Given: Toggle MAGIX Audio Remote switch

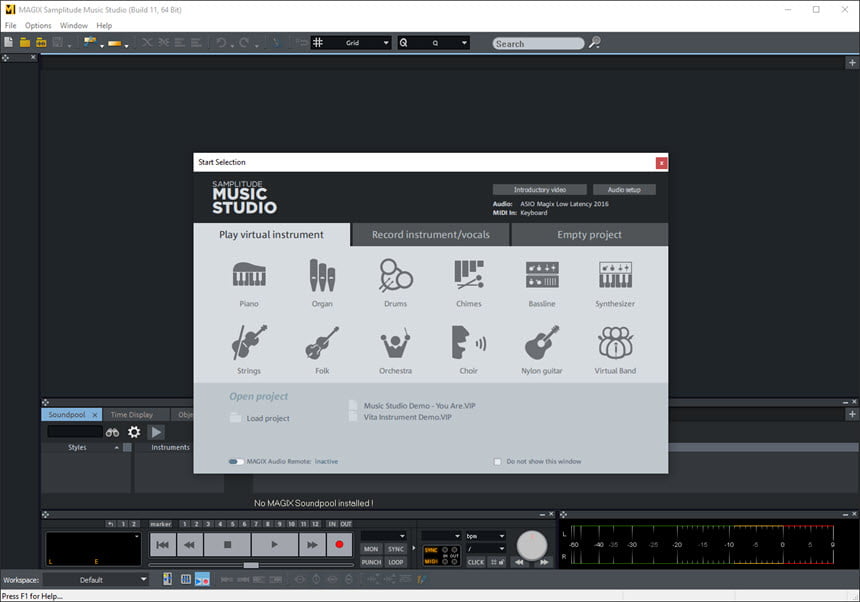Looking at the screenshot, I should (236, 462).
